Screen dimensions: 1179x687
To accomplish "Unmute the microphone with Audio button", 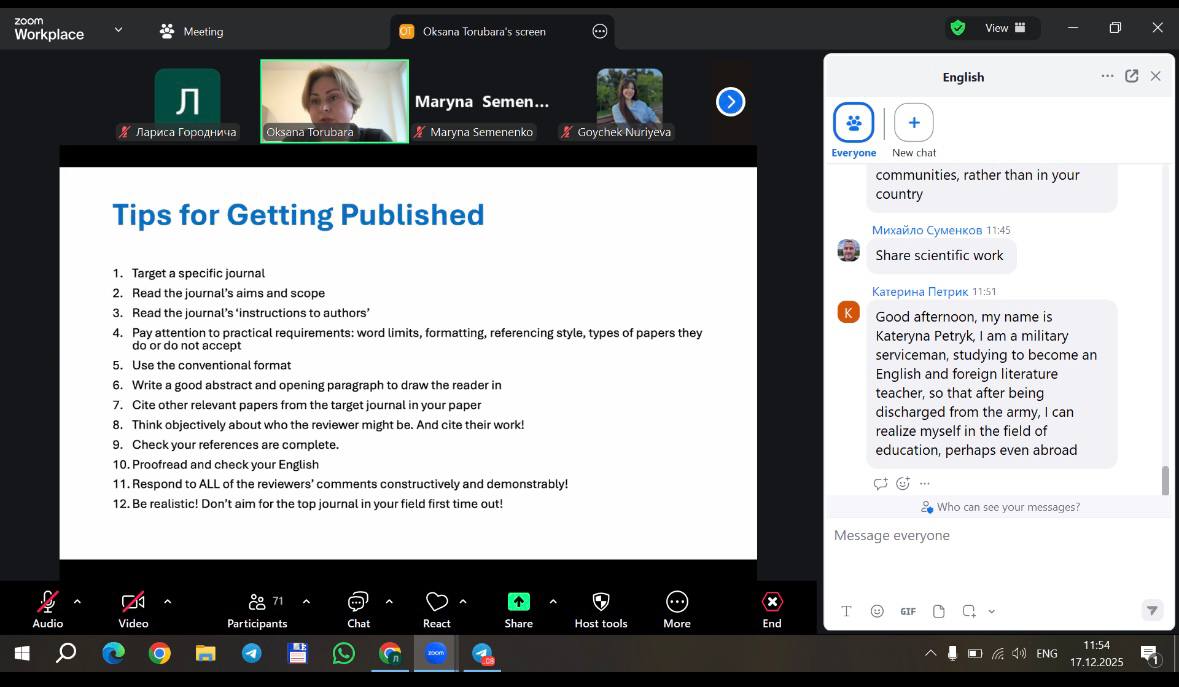I will coord(47,602).
